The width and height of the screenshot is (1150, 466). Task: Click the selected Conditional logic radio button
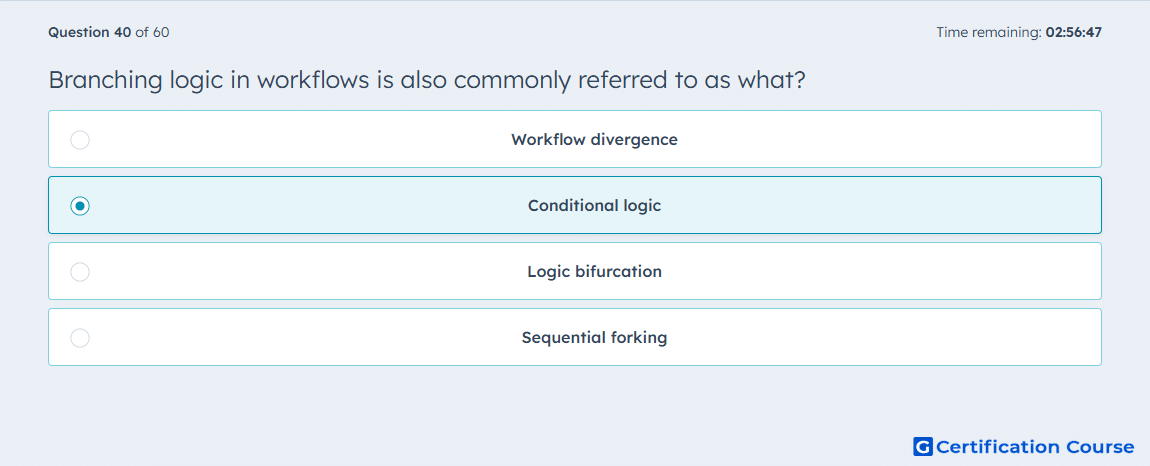point(80,206)
